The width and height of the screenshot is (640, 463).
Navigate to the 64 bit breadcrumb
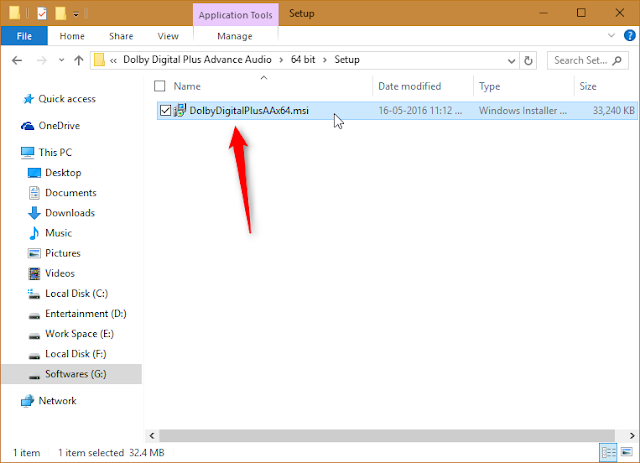point(303,60)
